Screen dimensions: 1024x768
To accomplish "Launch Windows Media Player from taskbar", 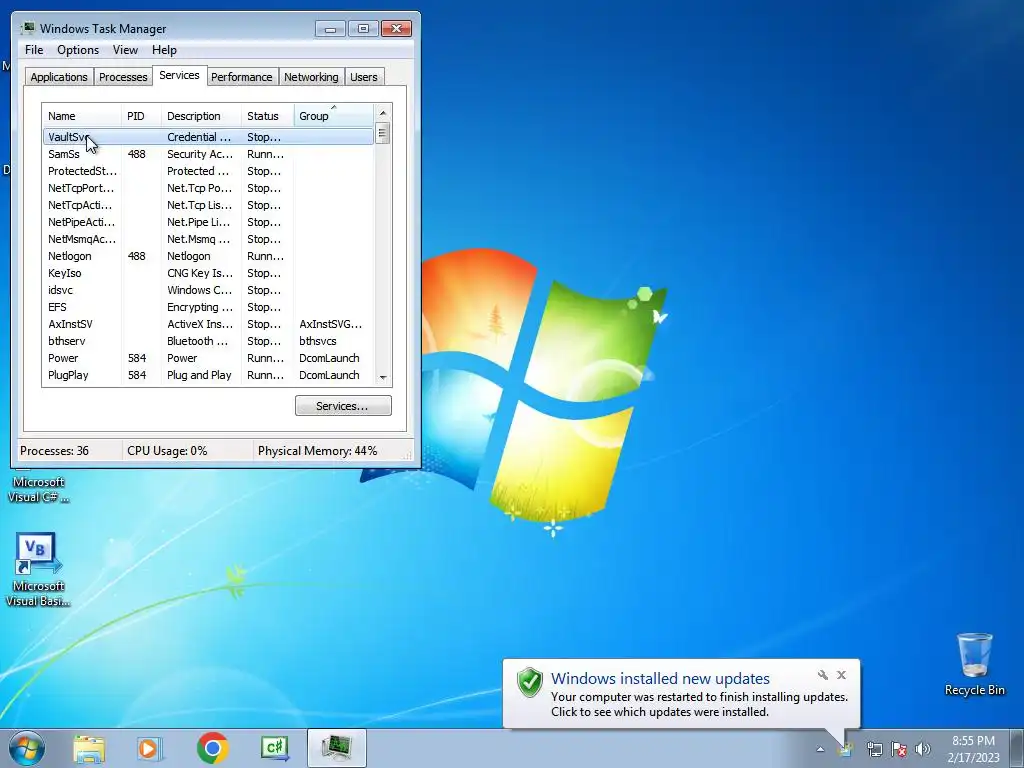I will pos(150,748).
